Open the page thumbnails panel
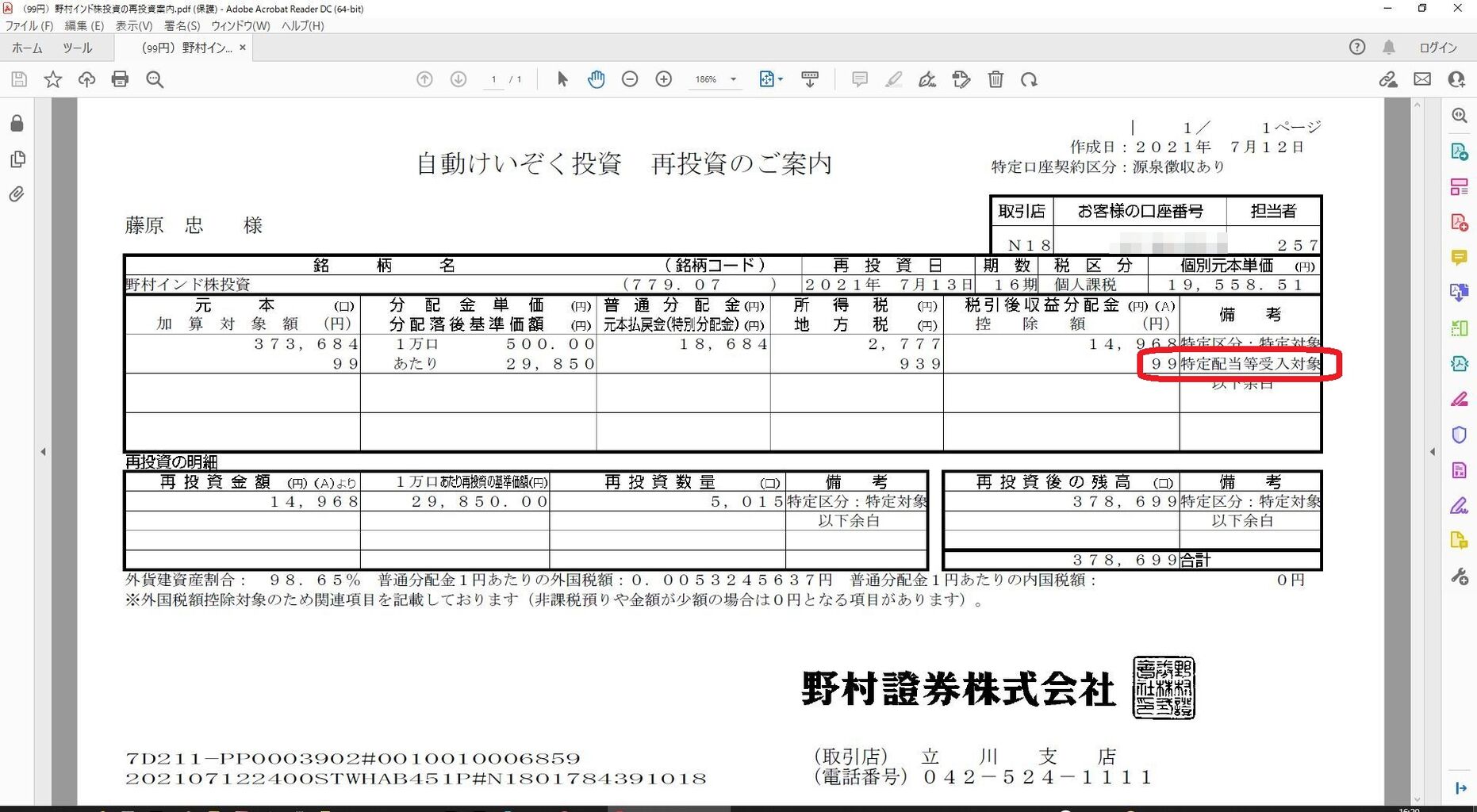Image resolution: width=1477 pixels, height=812 pixels. pyautogui.click(x=17, y=159)
